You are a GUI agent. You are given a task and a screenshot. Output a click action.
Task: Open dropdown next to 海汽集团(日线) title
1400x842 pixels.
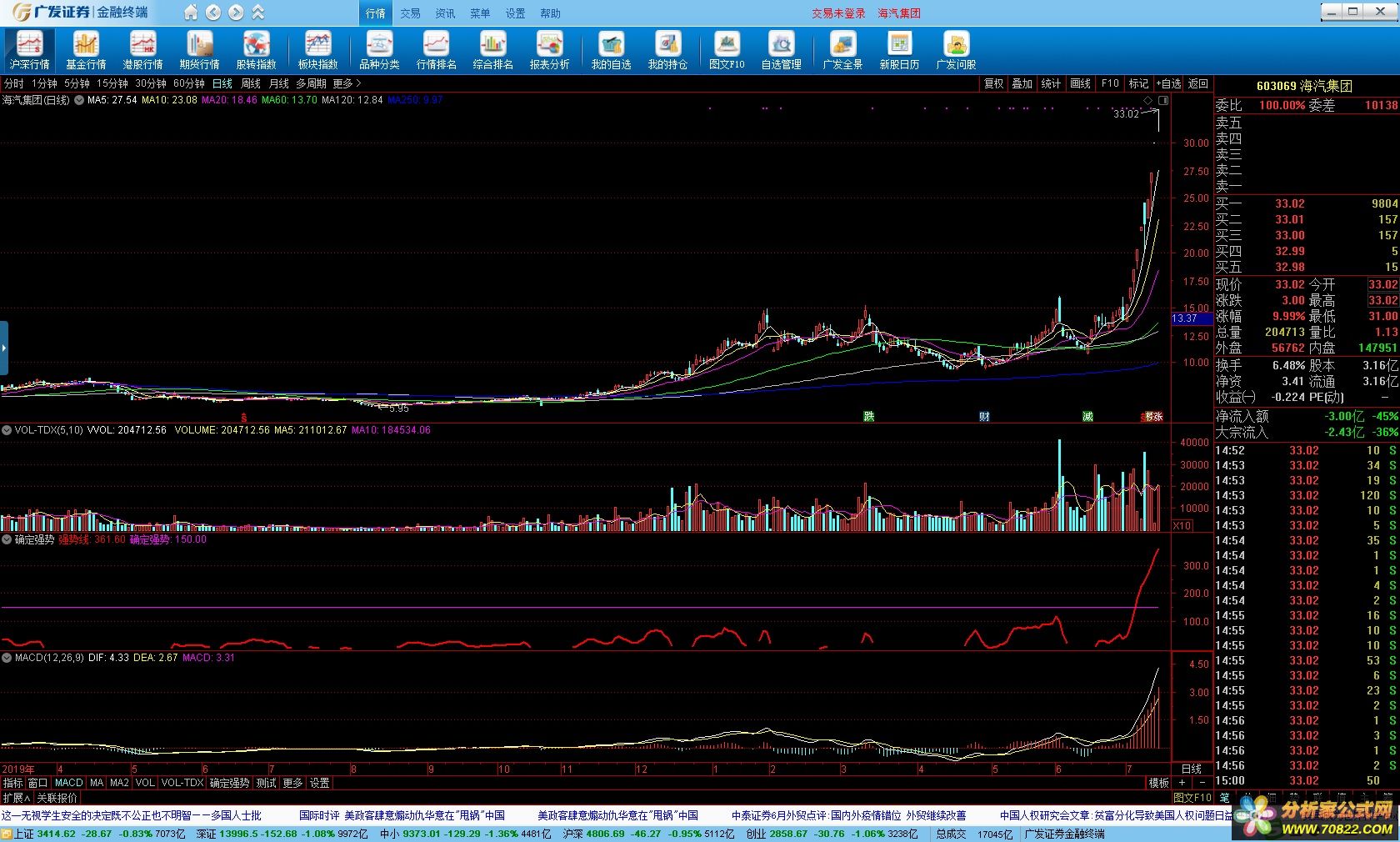tap(79, 100)
